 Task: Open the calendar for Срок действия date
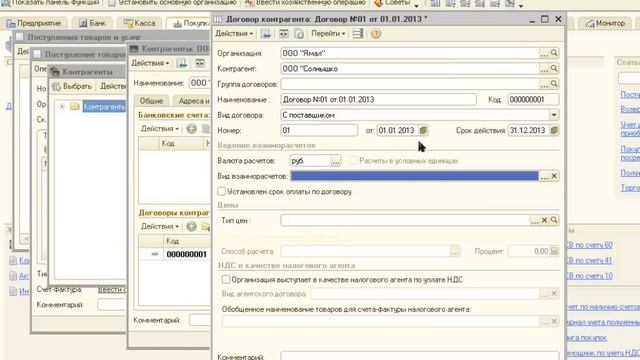point(554,131)
